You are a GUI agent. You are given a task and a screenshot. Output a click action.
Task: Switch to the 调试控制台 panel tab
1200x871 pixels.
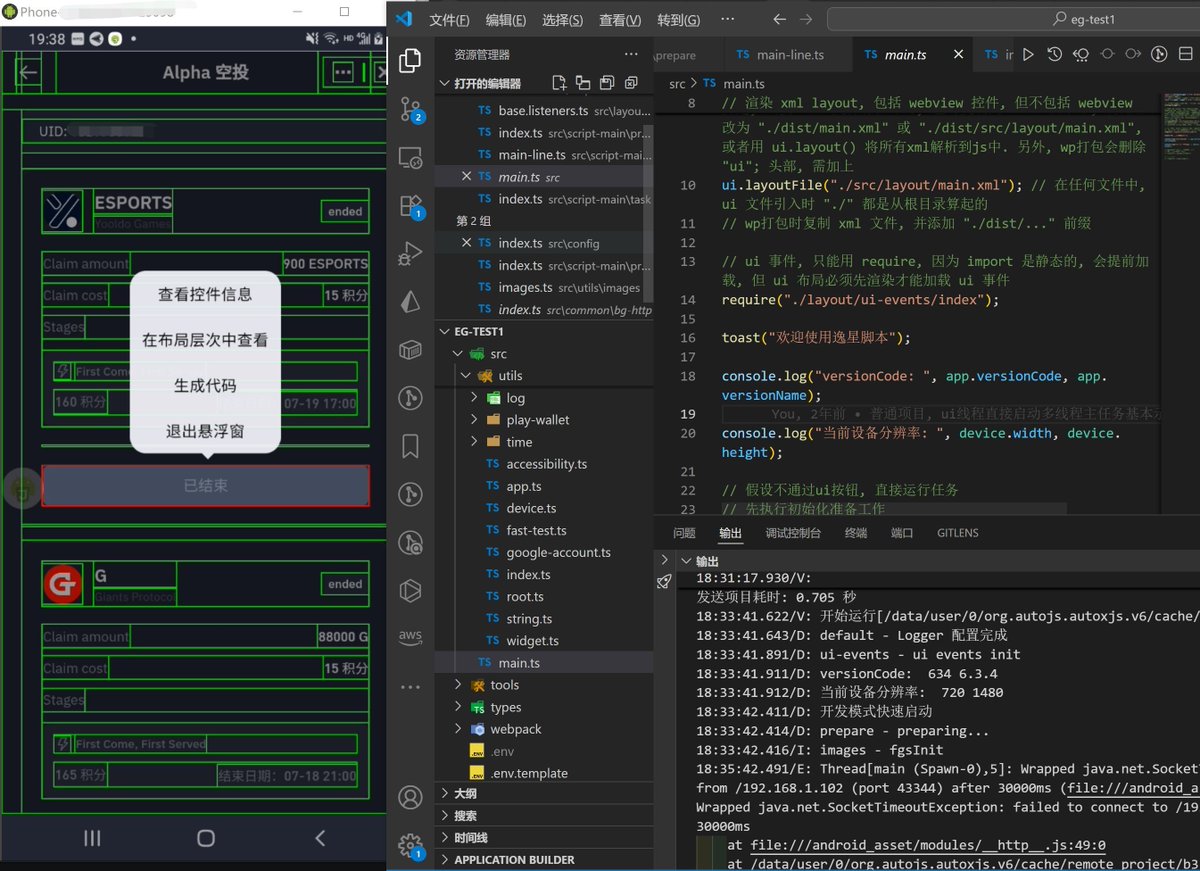pyautogui.click(x=793, y=533)
